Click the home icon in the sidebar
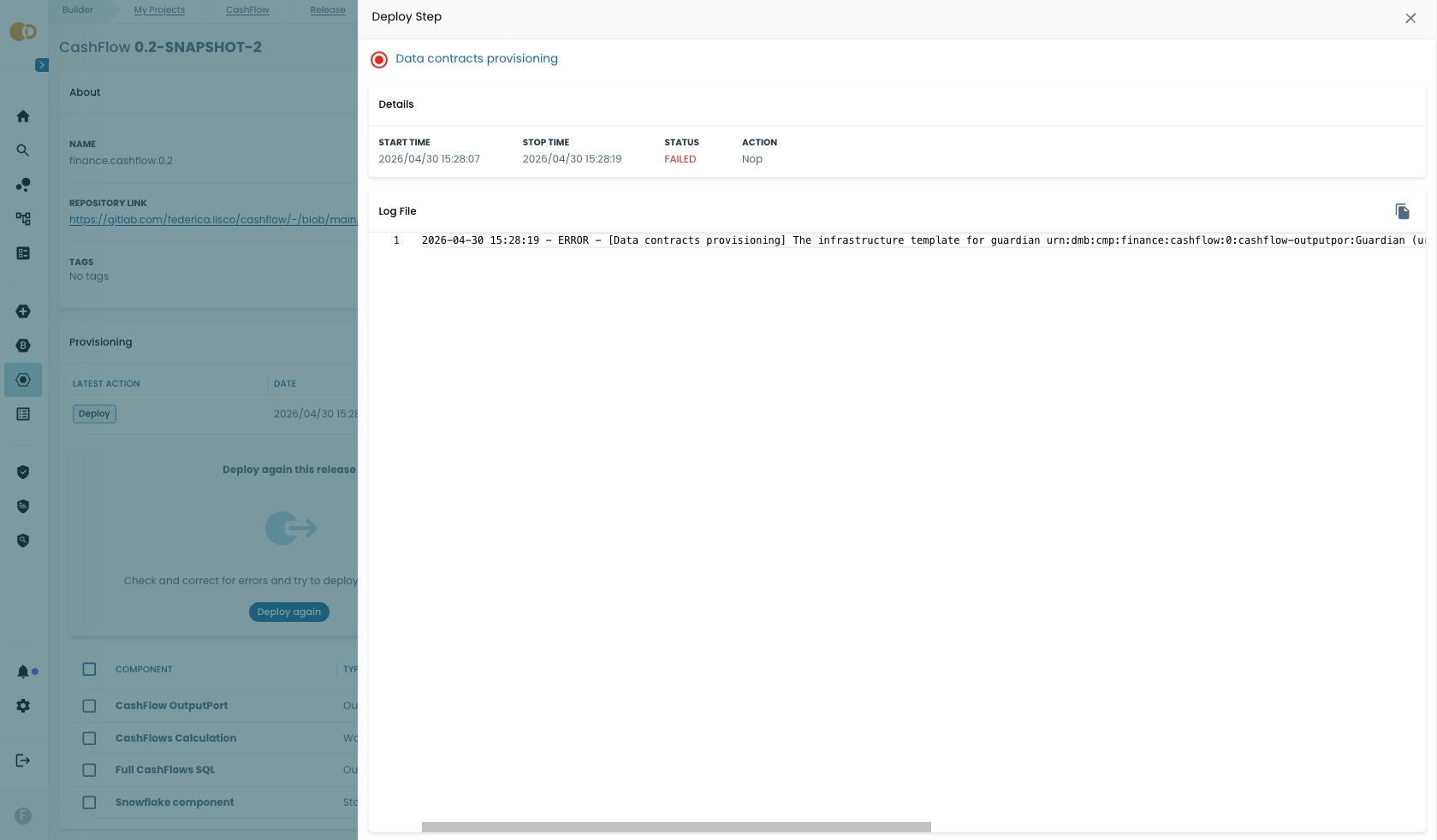 pyautogui.click(x=23, y=116)
